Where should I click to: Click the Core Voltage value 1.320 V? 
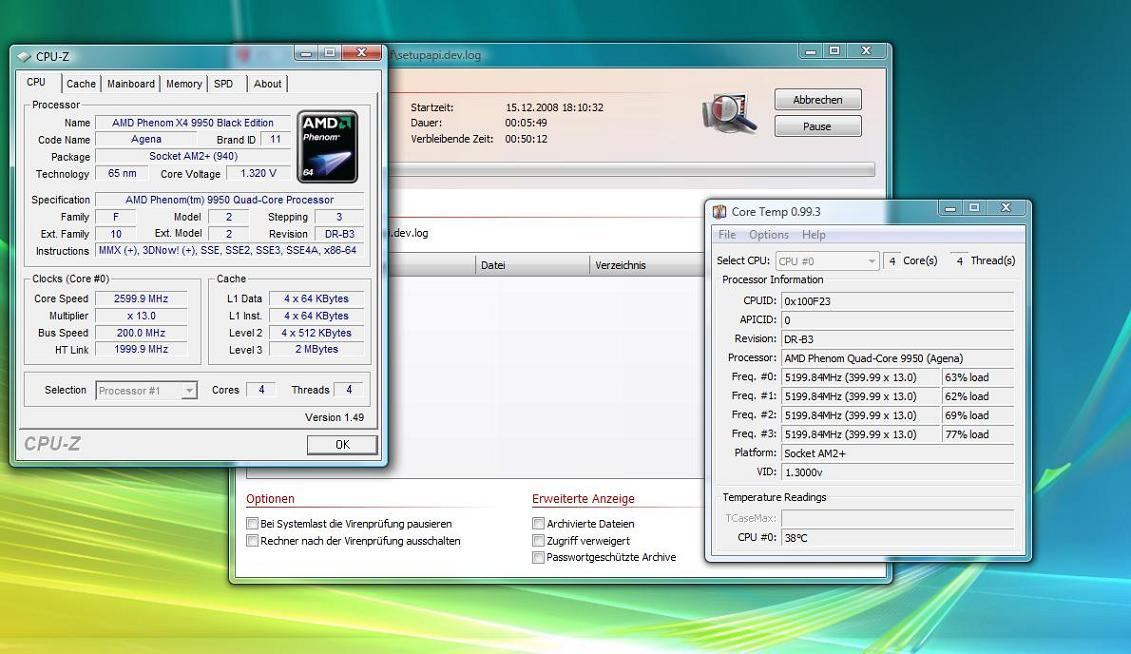pos(258,173)
